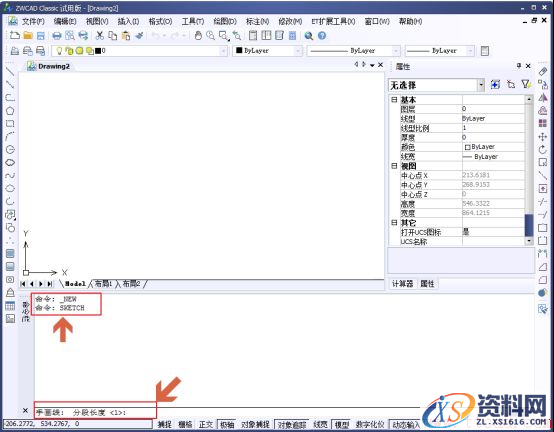Select the Circle draw tool
Screen dimensions: 554x432
click(10, 149)
